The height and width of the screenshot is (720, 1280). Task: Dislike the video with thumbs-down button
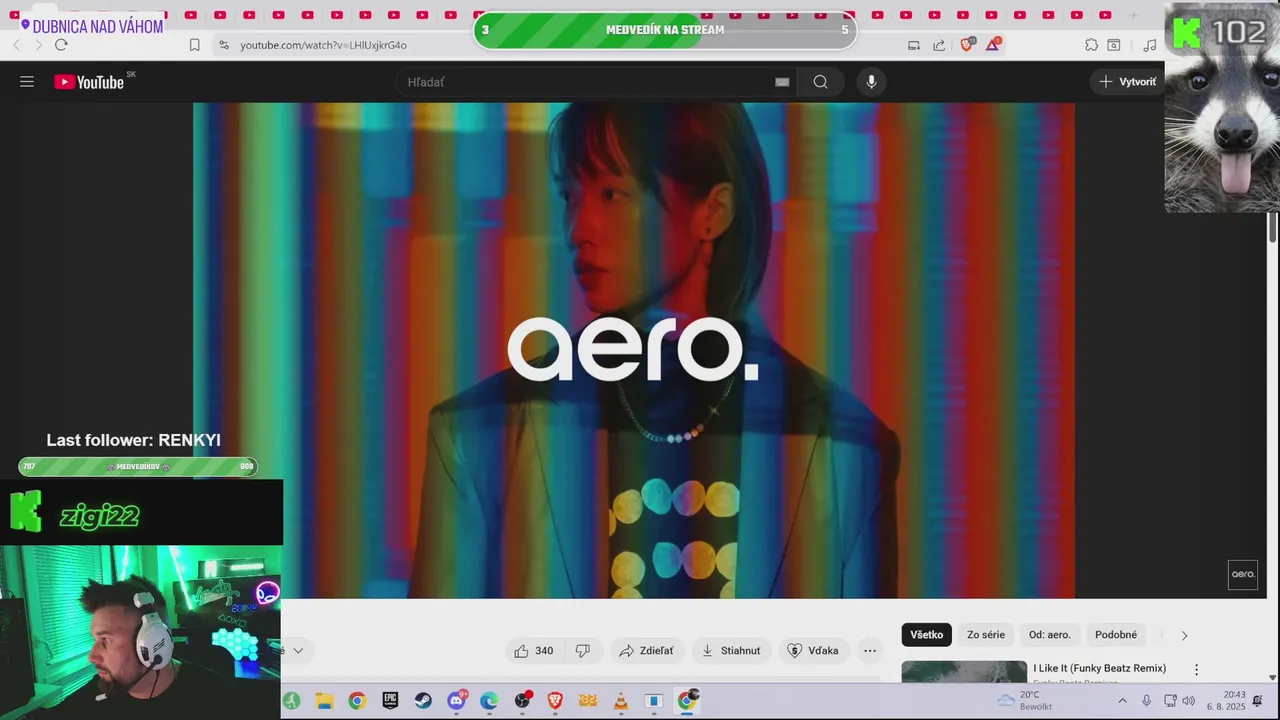click(x=582, y=651)
